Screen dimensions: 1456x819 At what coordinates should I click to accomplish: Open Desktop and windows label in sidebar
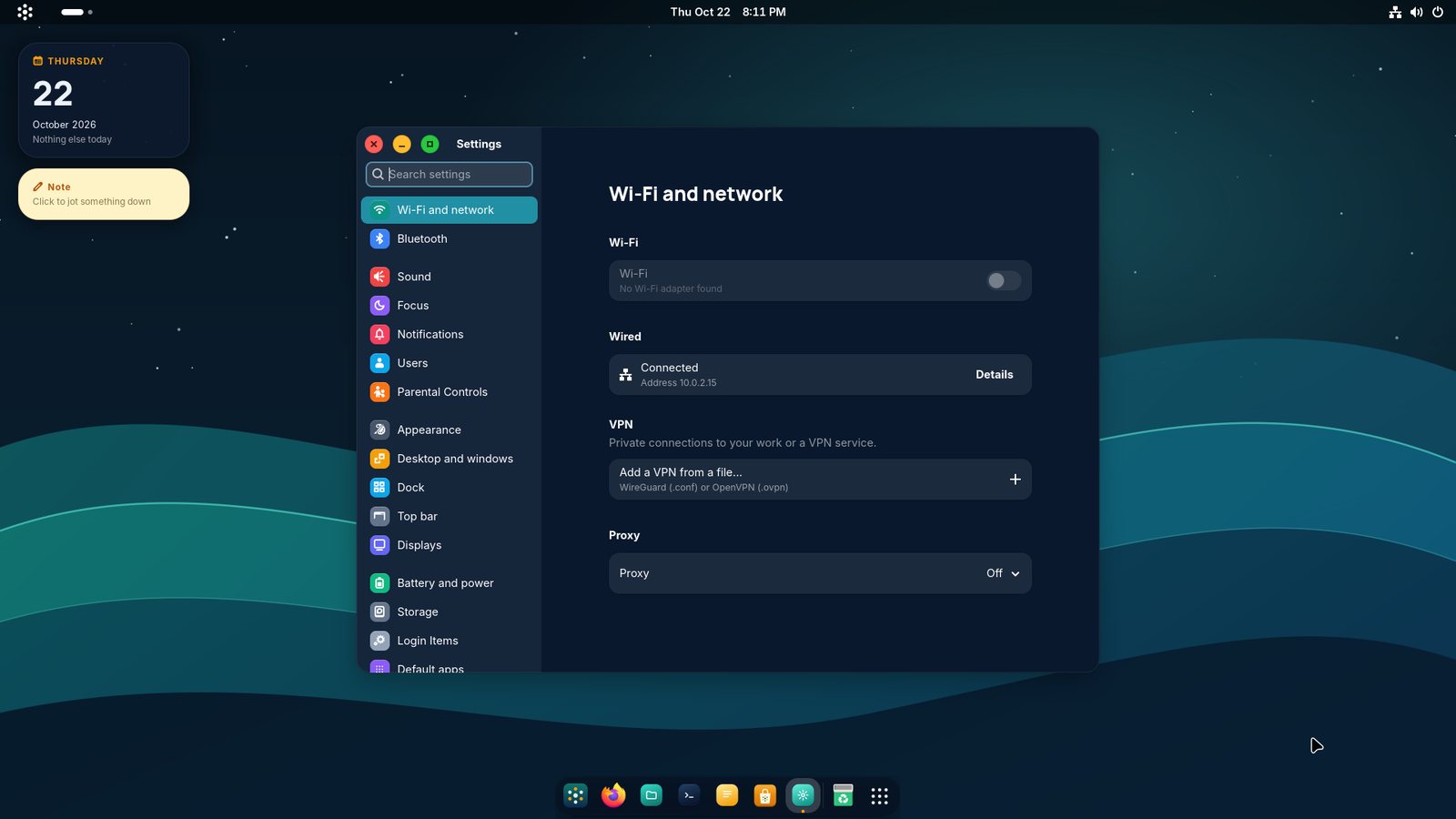pyautogui.click(x=455, y=459)
